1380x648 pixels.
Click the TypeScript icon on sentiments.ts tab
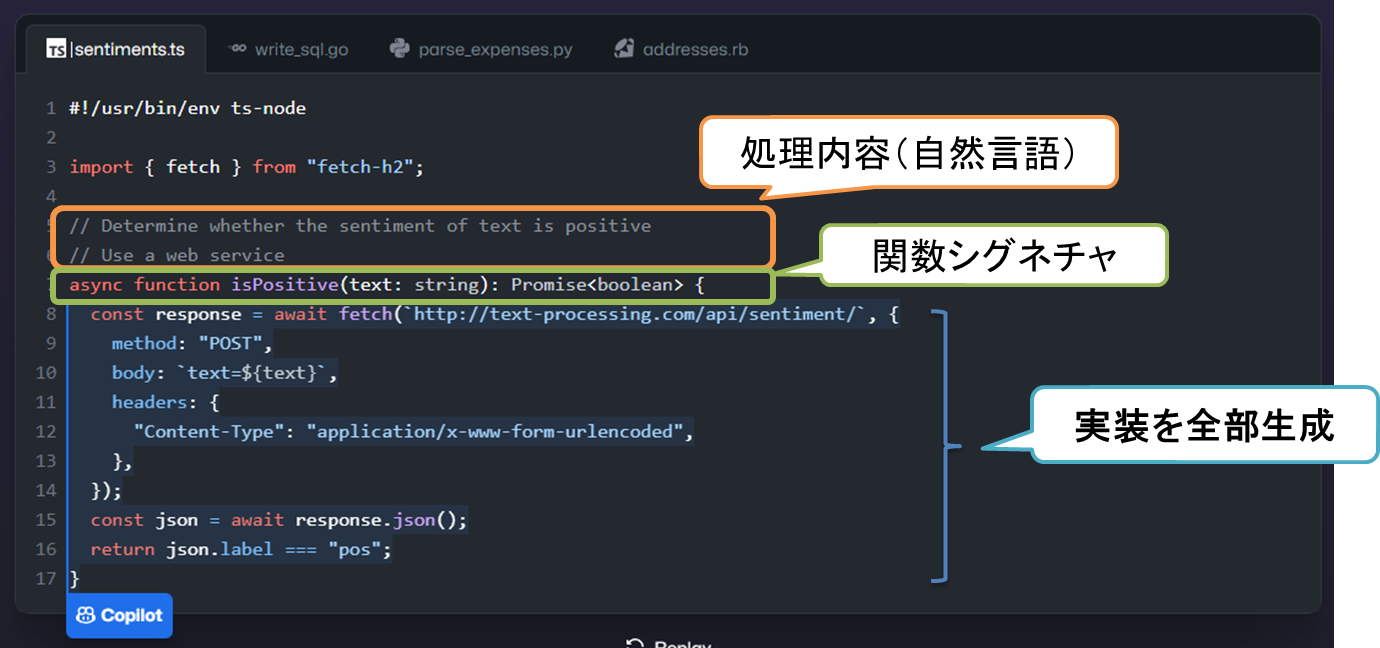(x=57, y=49)
